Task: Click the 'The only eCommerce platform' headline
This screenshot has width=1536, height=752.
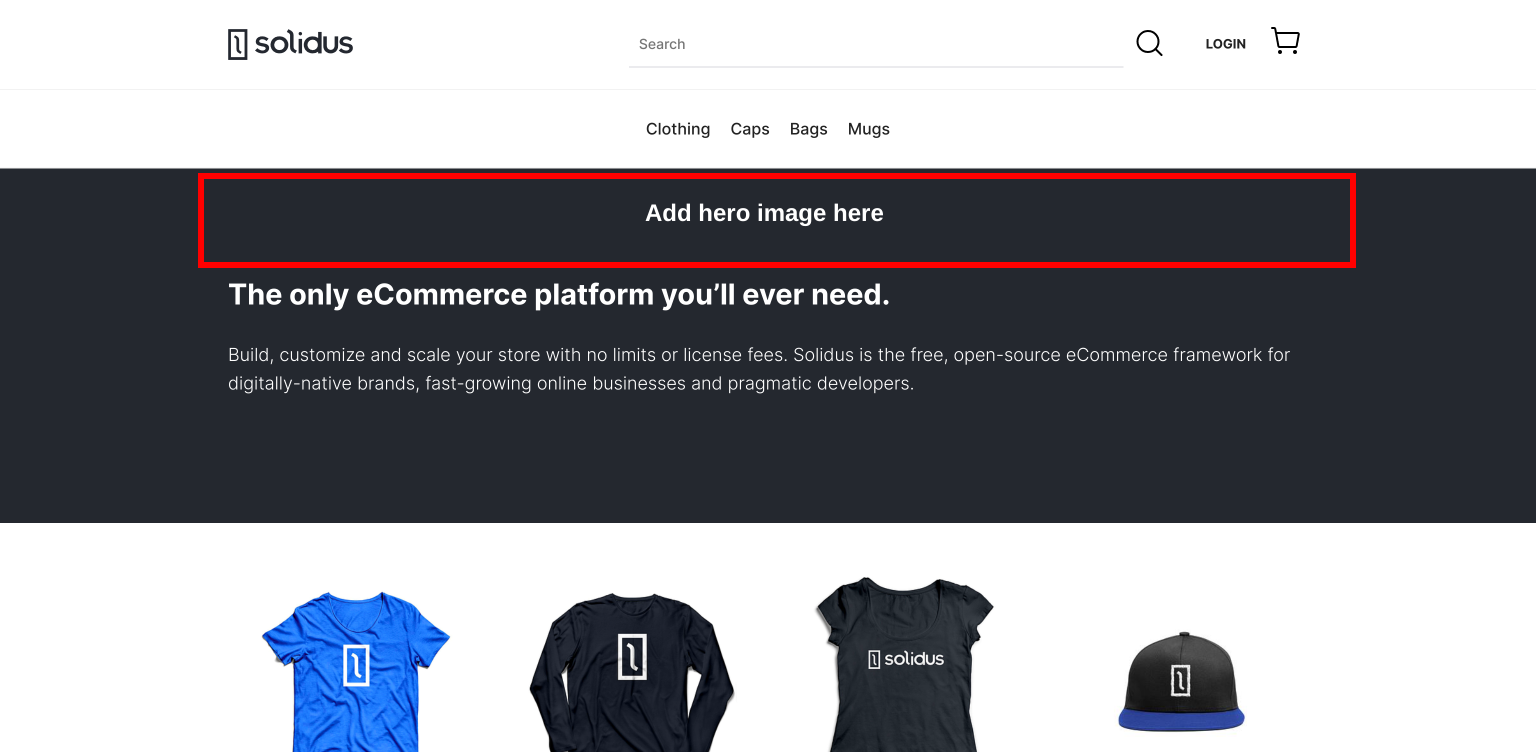Action: [558, 295]
